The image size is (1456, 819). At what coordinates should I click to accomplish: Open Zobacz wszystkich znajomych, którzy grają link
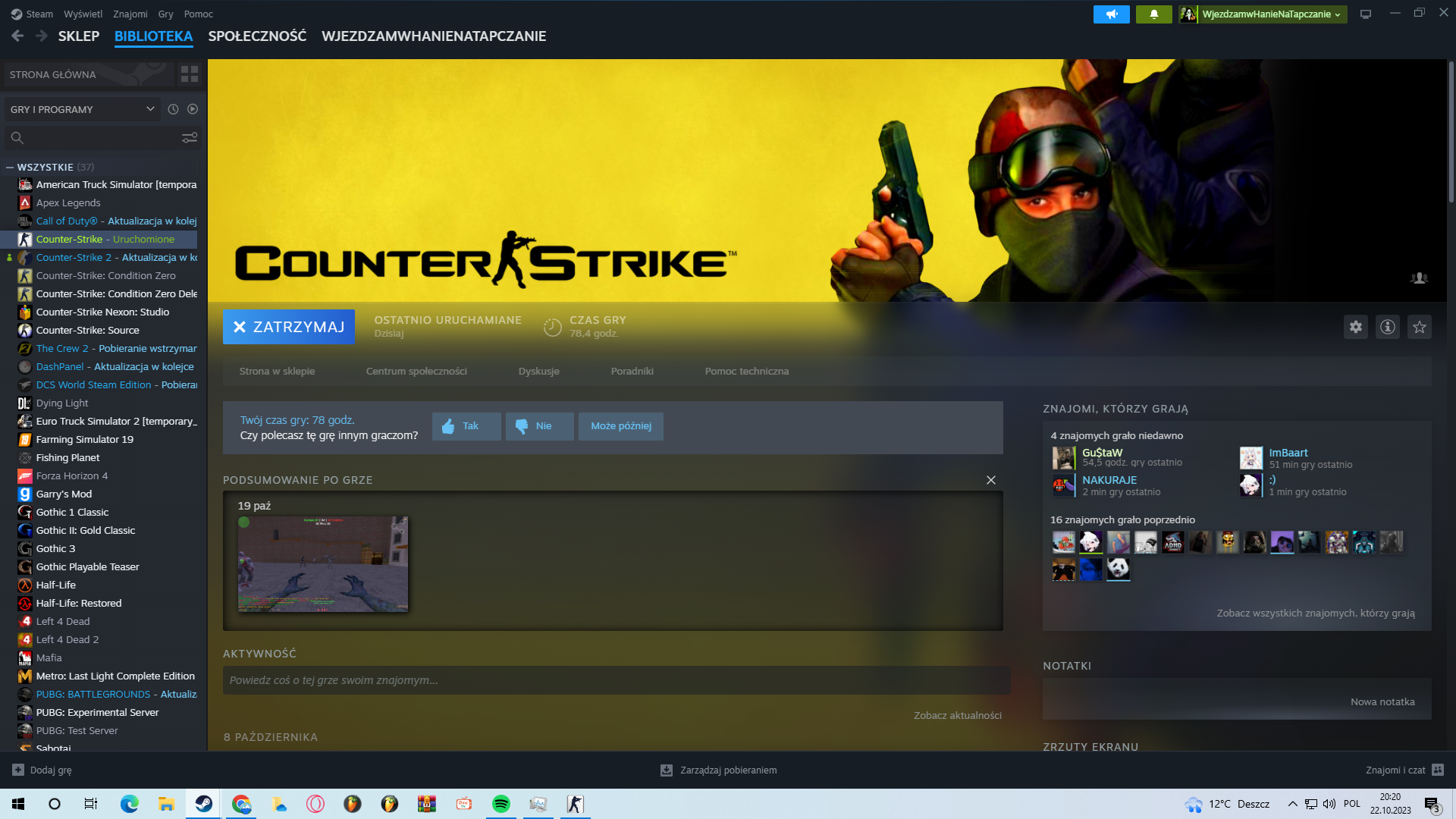tap(1316, 613)
